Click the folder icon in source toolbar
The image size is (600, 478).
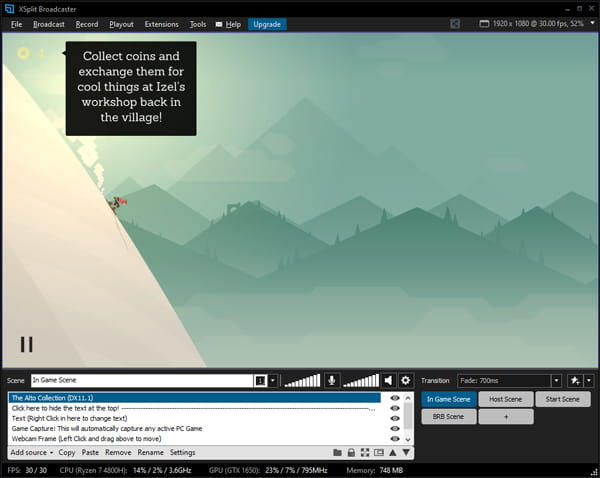point(337,453)
